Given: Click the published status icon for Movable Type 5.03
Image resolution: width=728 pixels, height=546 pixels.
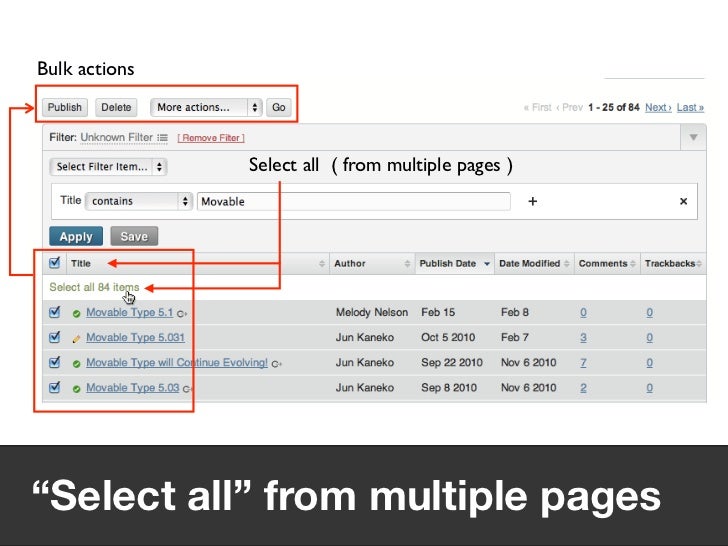Looking at the screenshot, I should (77, 390).
